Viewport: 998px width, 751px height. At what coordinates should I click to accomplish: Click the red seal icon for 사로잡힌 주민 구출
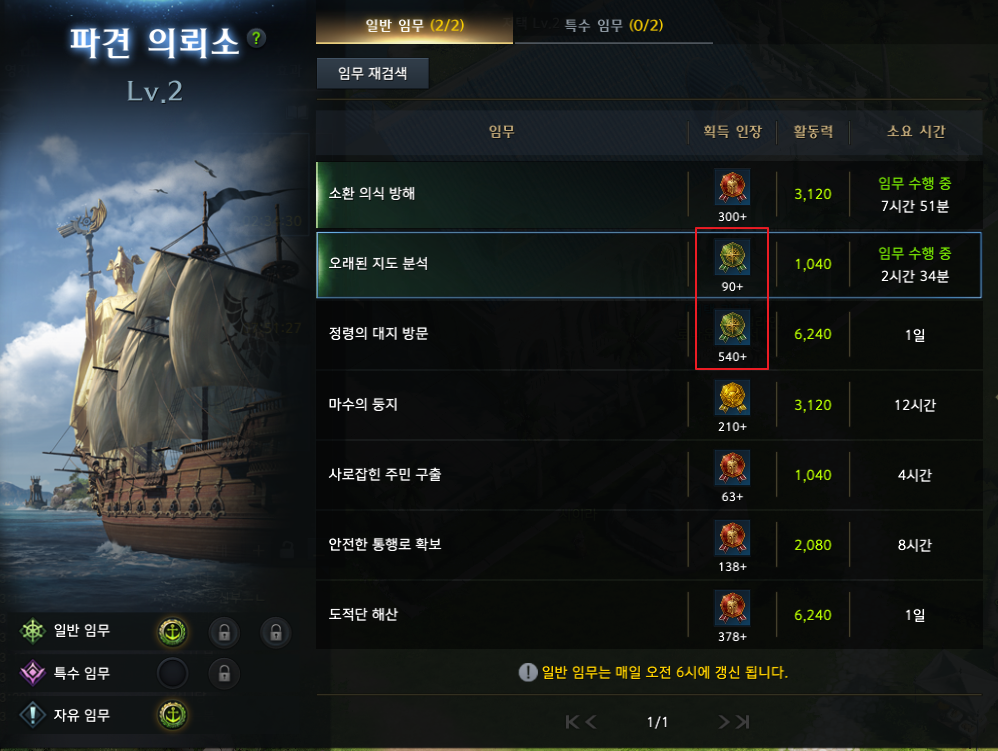tap(732, 467)
